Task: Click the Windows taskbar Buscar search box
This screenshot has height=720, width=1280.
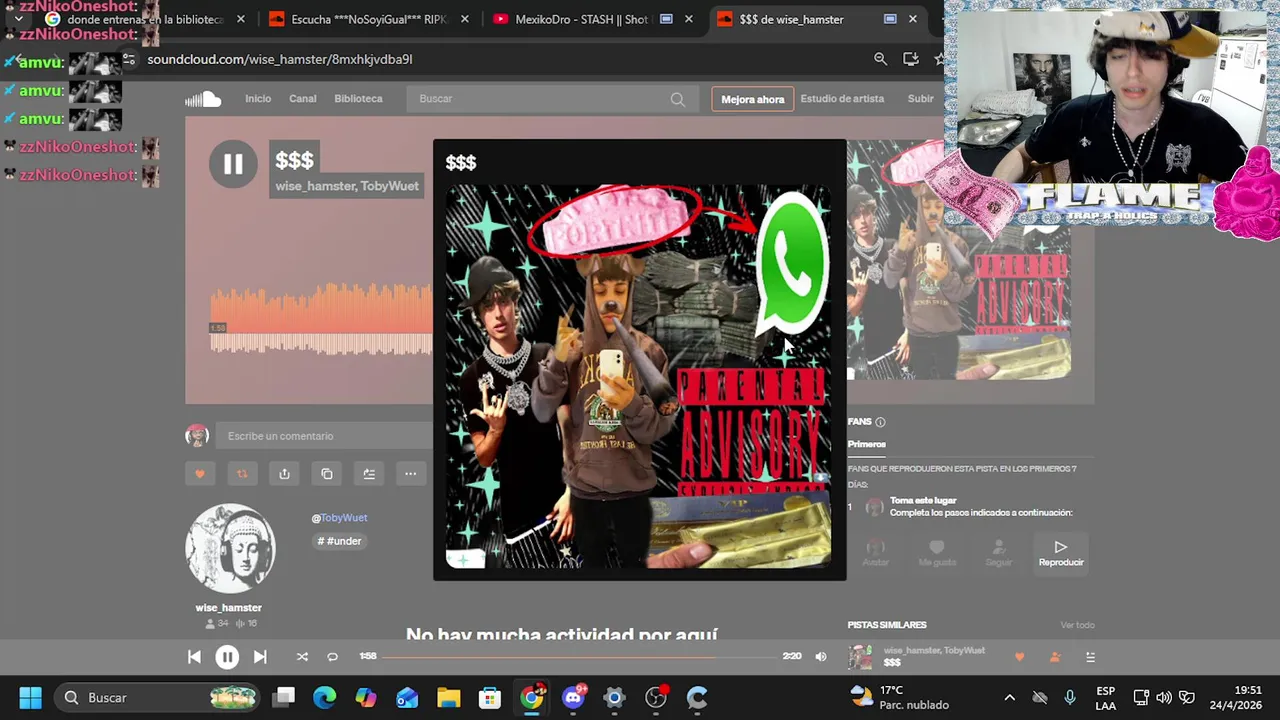Action: 158,697
